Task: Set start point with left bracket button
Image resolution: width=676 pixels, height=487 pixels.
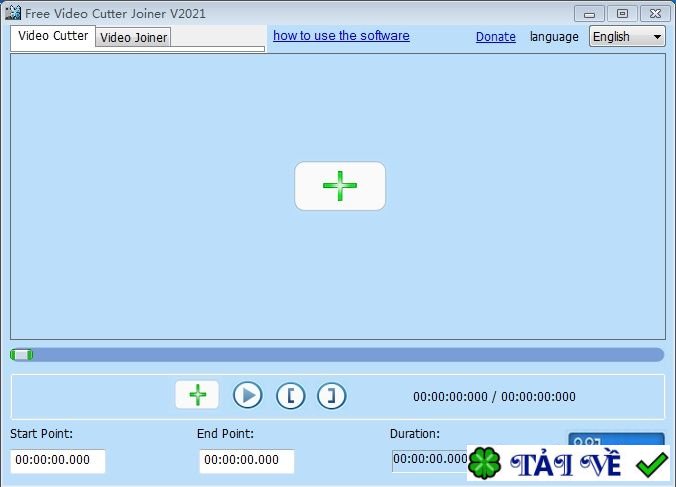Action: pos(291,396)
